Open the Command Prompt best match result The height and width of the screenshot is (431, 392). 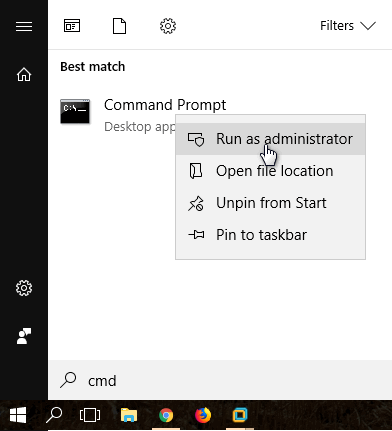pos(165,105)
